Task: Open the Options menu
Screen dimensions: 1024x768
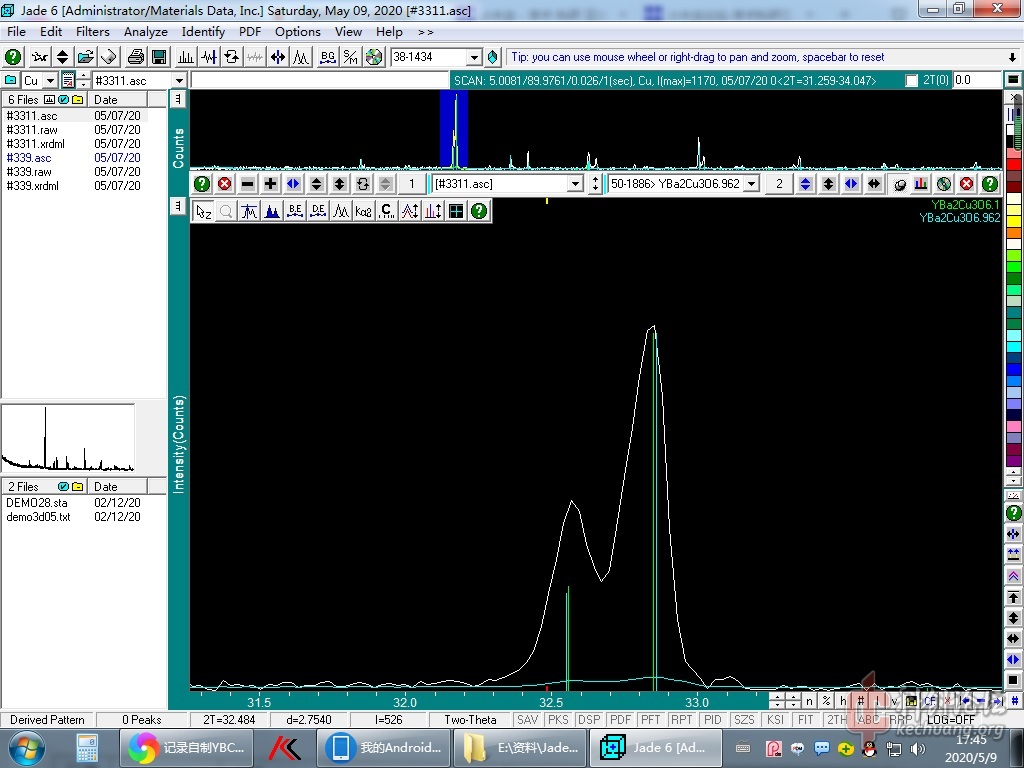Action: (298, 32)
